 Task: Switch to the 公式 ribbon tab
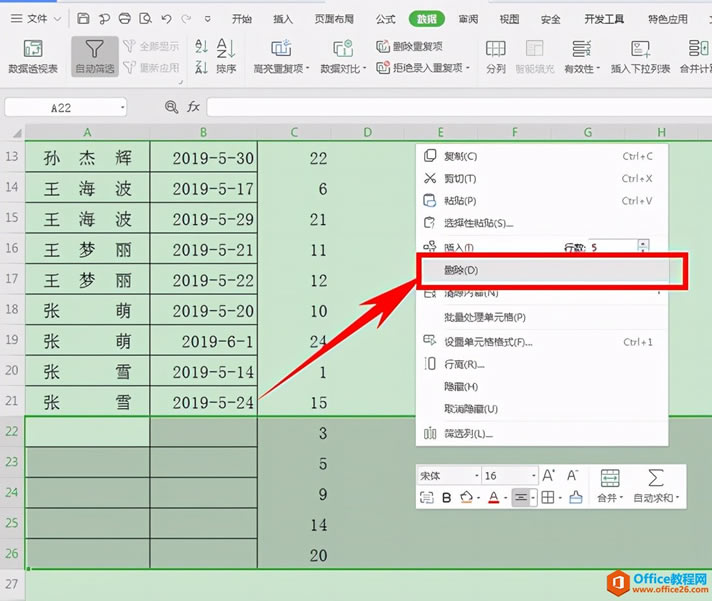point(386,19)
